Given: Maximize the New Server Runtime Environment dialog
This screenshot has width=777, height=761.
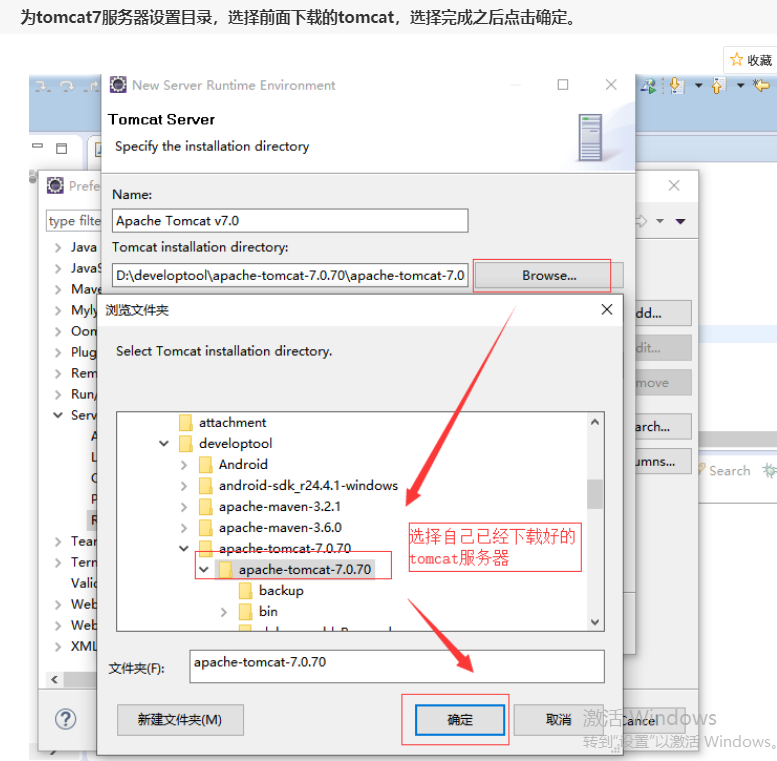Looking at the screenshot, I should (563, 85).
